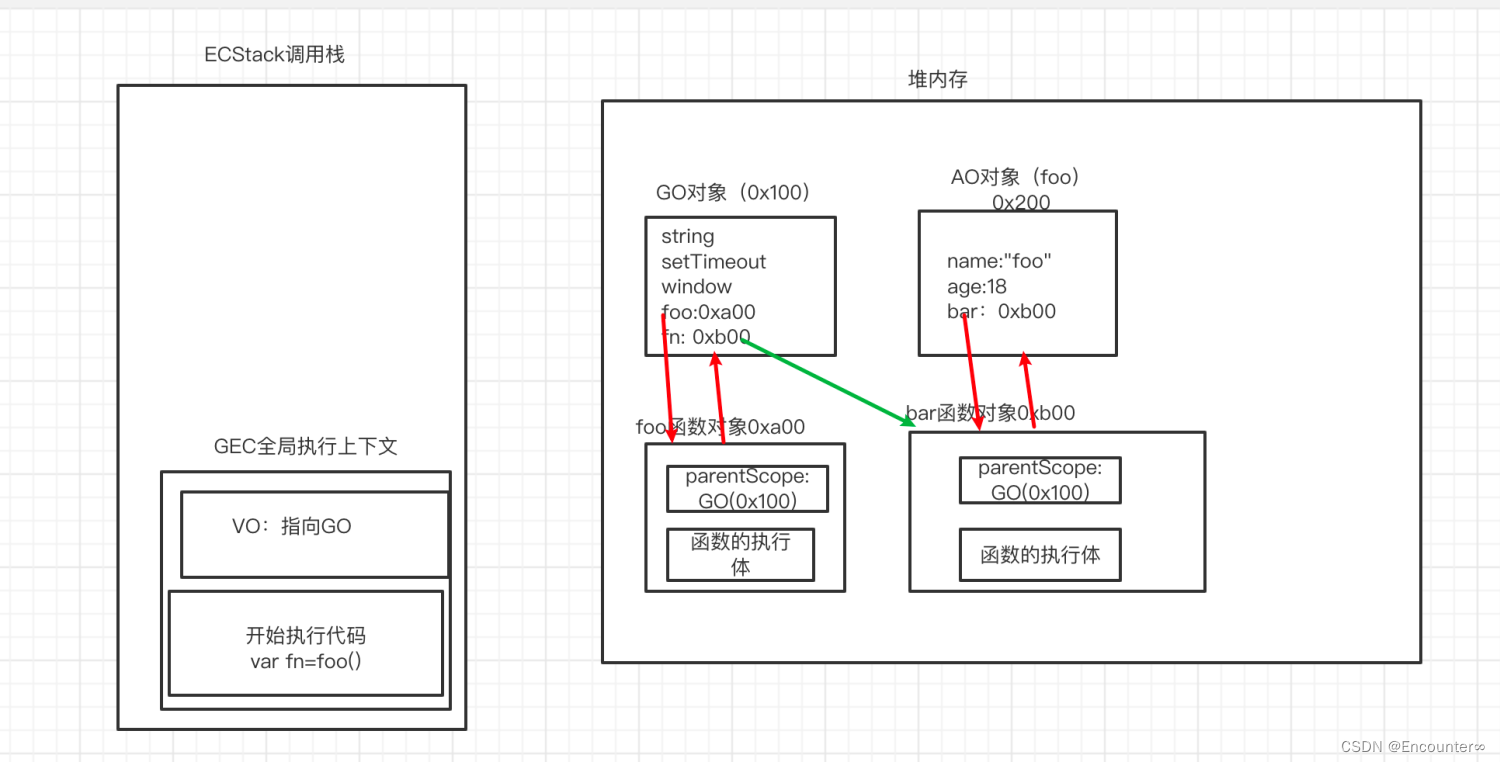Select the 'GO对象（0x100）' label

pos(732,192)
